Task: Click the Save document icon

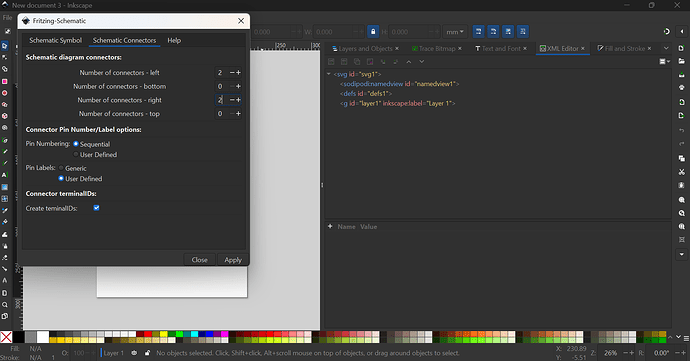Action: pyautogui.click(x=682, y=75)
